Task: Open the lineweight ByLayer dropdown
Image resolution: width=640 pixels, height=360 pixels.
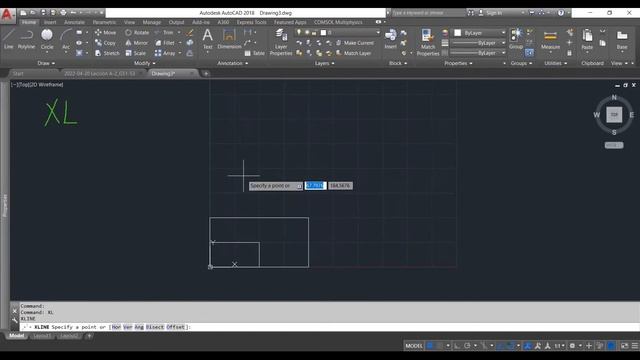Action: coord(478,43)
